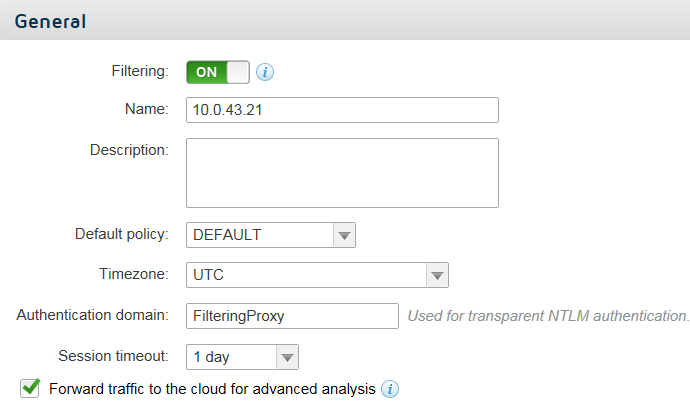Select the DEFAULT policy value box
This screenshot has width=690, height=405.
coord(260,235)
